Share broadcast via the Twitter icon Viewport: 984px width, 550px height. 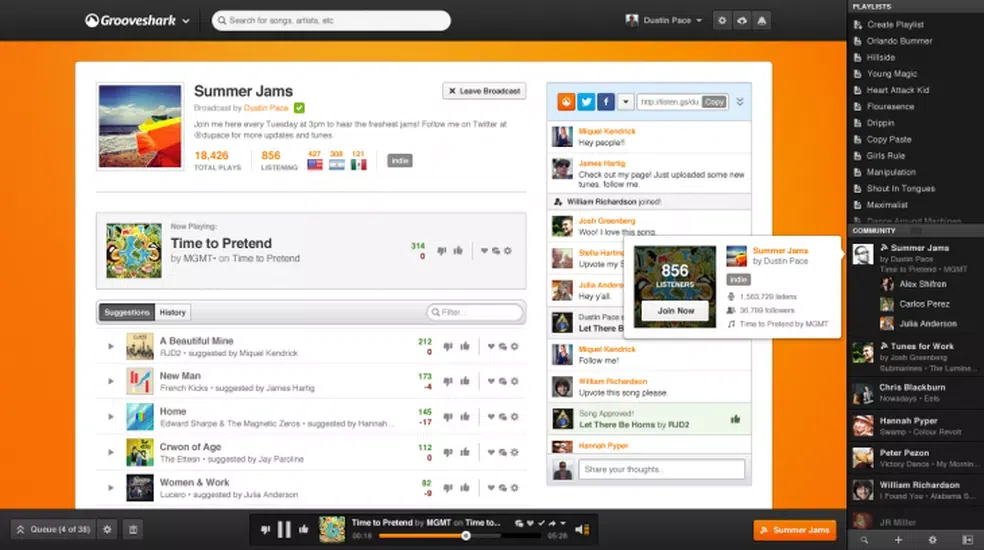tap(586, 101)
